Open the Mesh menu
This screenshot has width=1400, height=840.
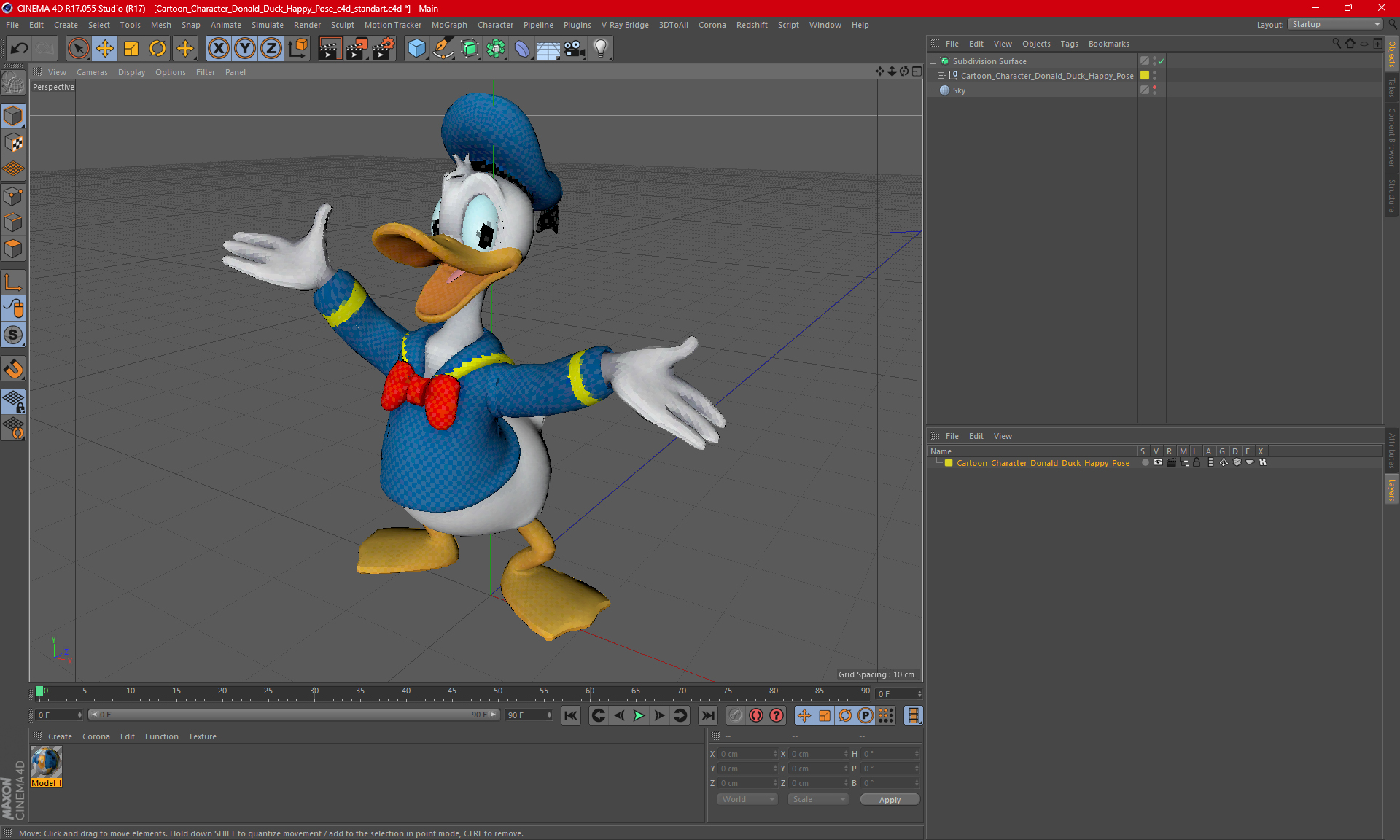click(x=160, y=25)
